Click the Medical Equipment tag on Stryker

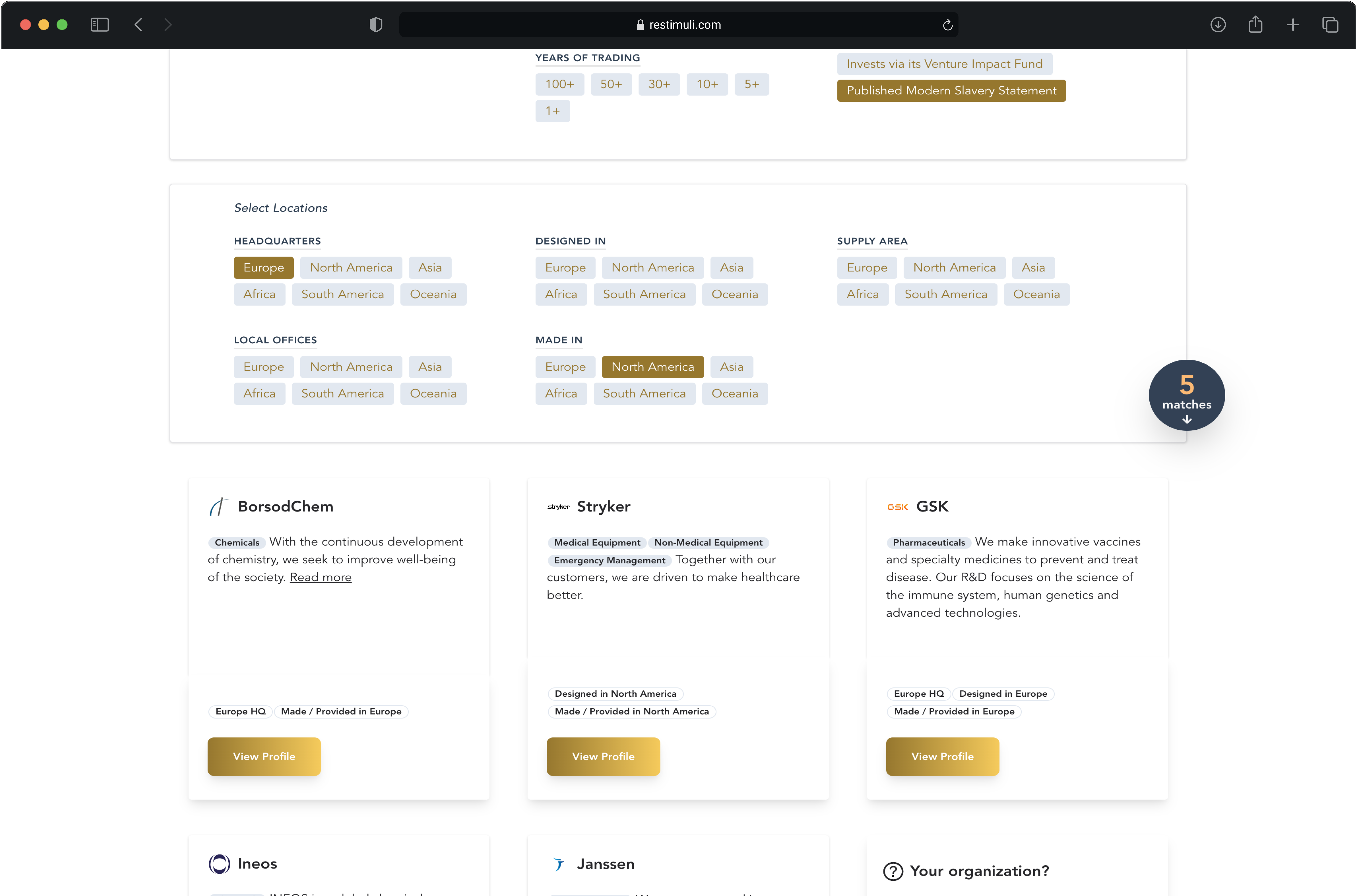597,542
